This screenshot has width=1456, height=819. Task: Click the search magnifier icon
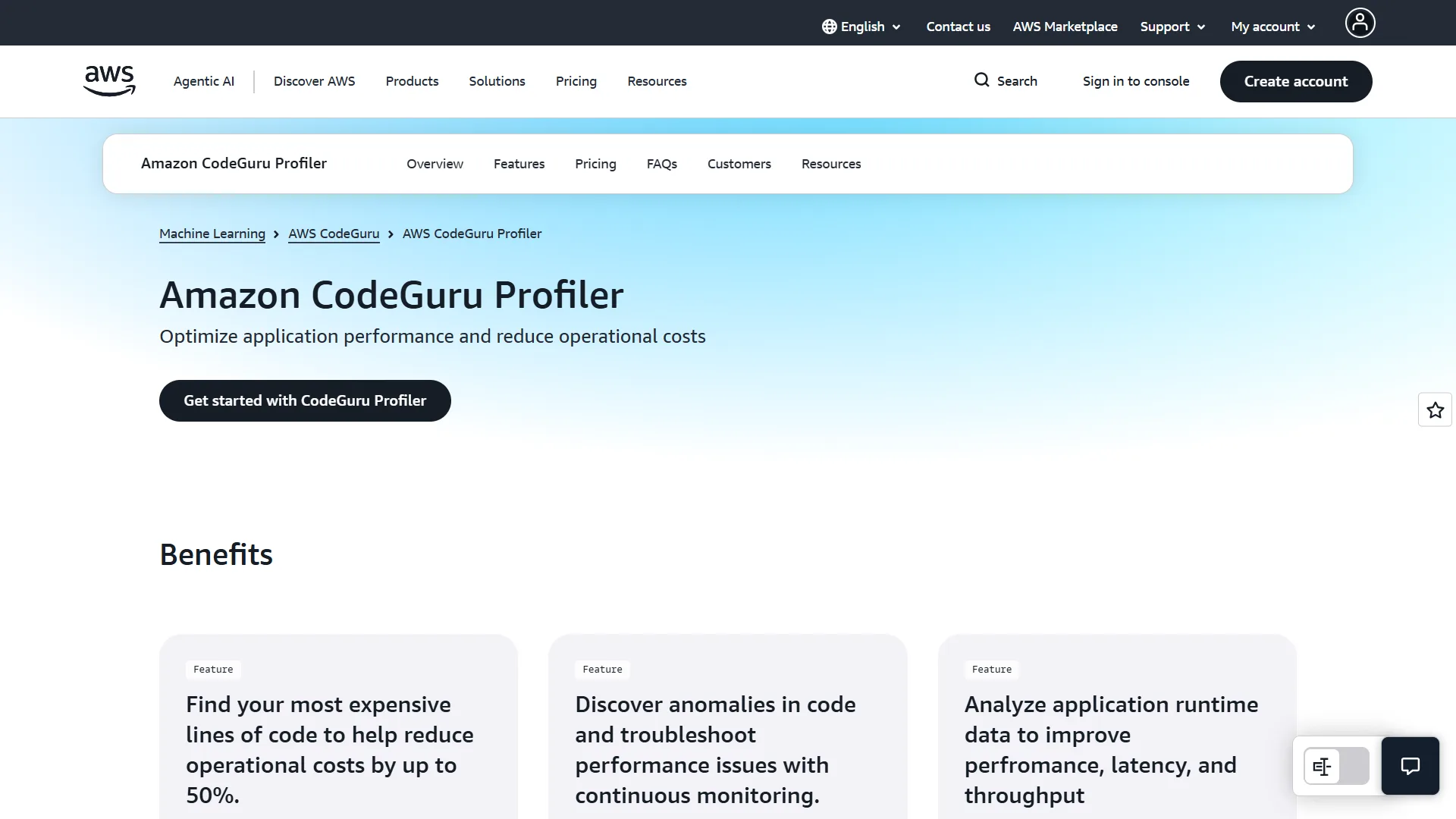(981, 80)
